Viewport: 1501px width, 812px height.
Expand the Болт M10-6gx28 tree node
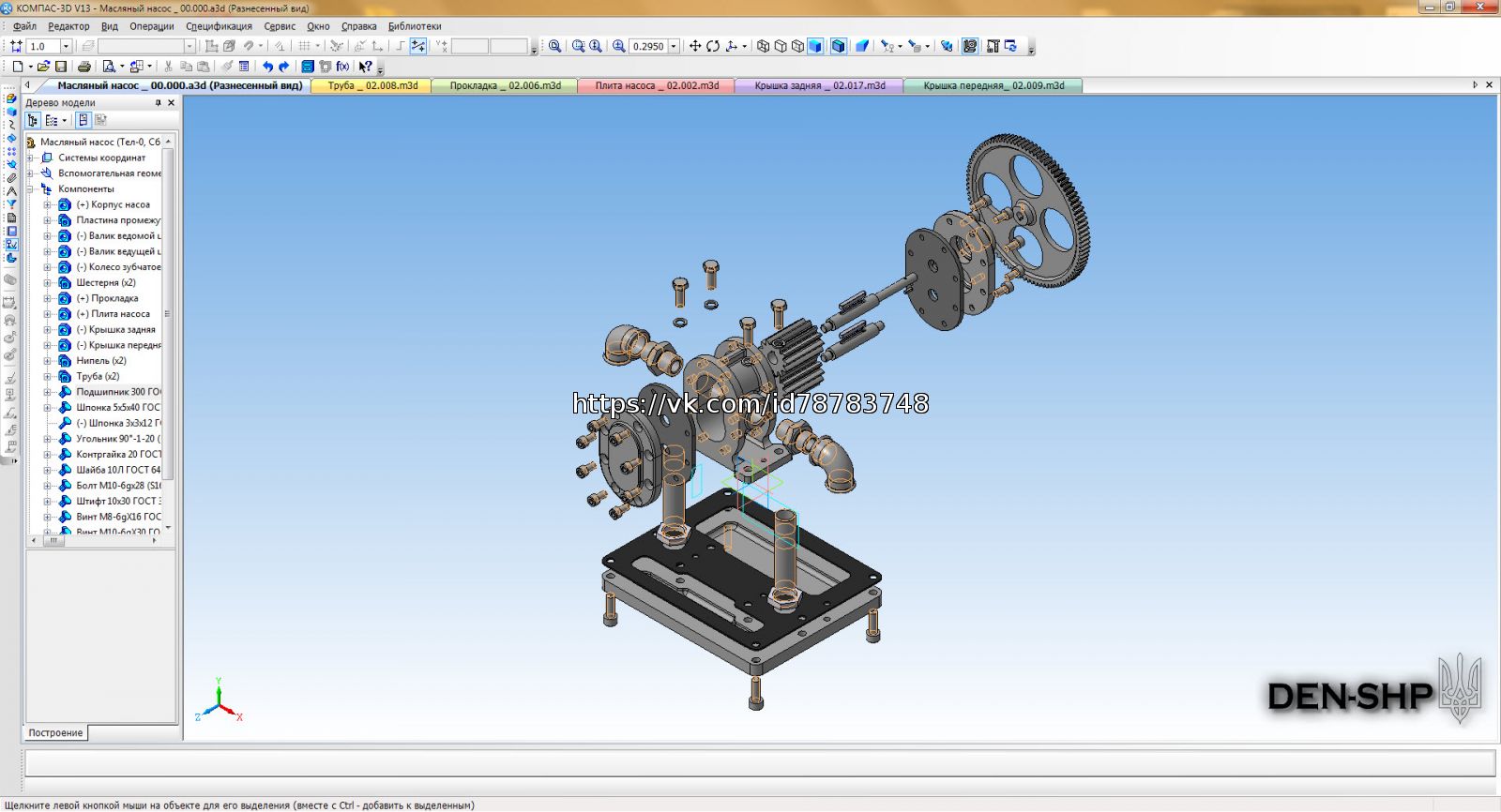tap(48, 486)
